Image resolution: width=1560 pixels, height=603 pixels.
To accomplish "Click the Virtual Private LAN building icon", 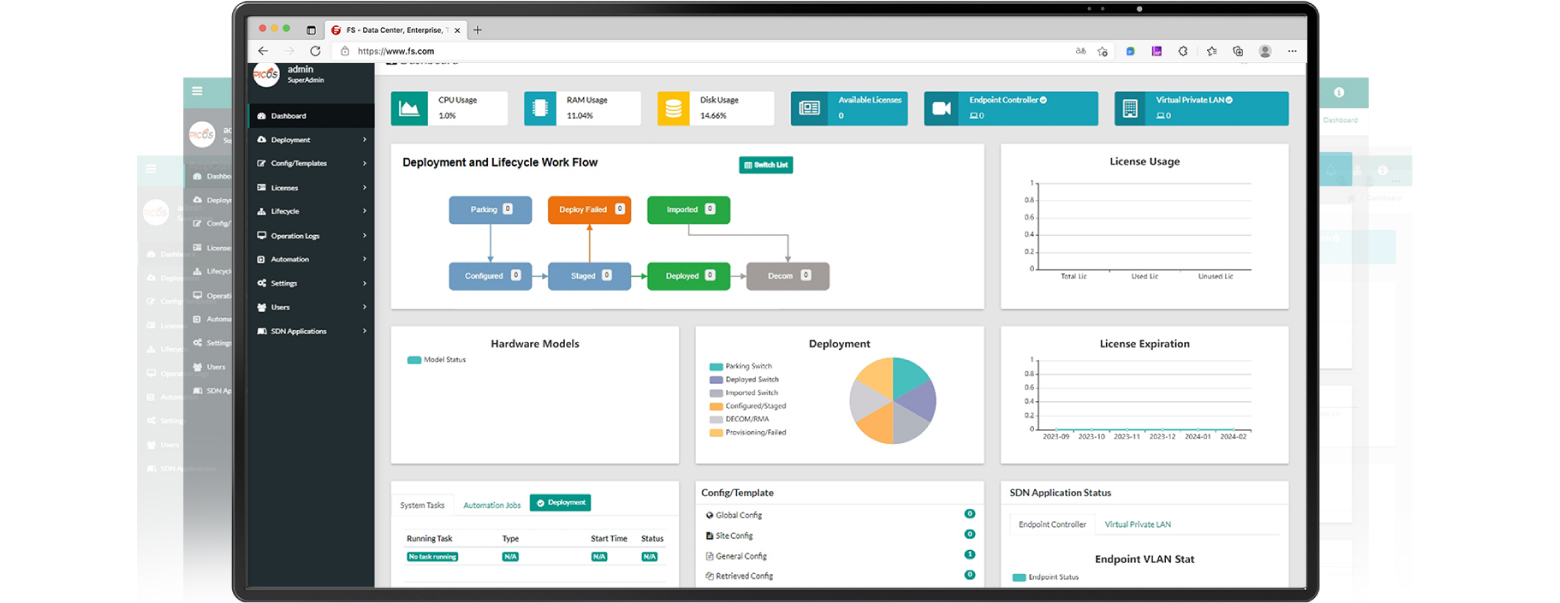I will [1132, 109].
